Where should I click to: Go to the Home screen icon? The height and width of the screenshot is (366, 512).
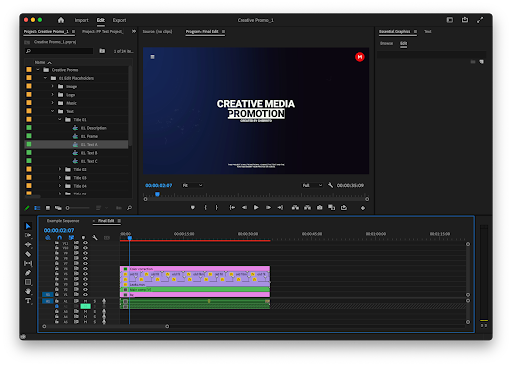pos(61,20)
